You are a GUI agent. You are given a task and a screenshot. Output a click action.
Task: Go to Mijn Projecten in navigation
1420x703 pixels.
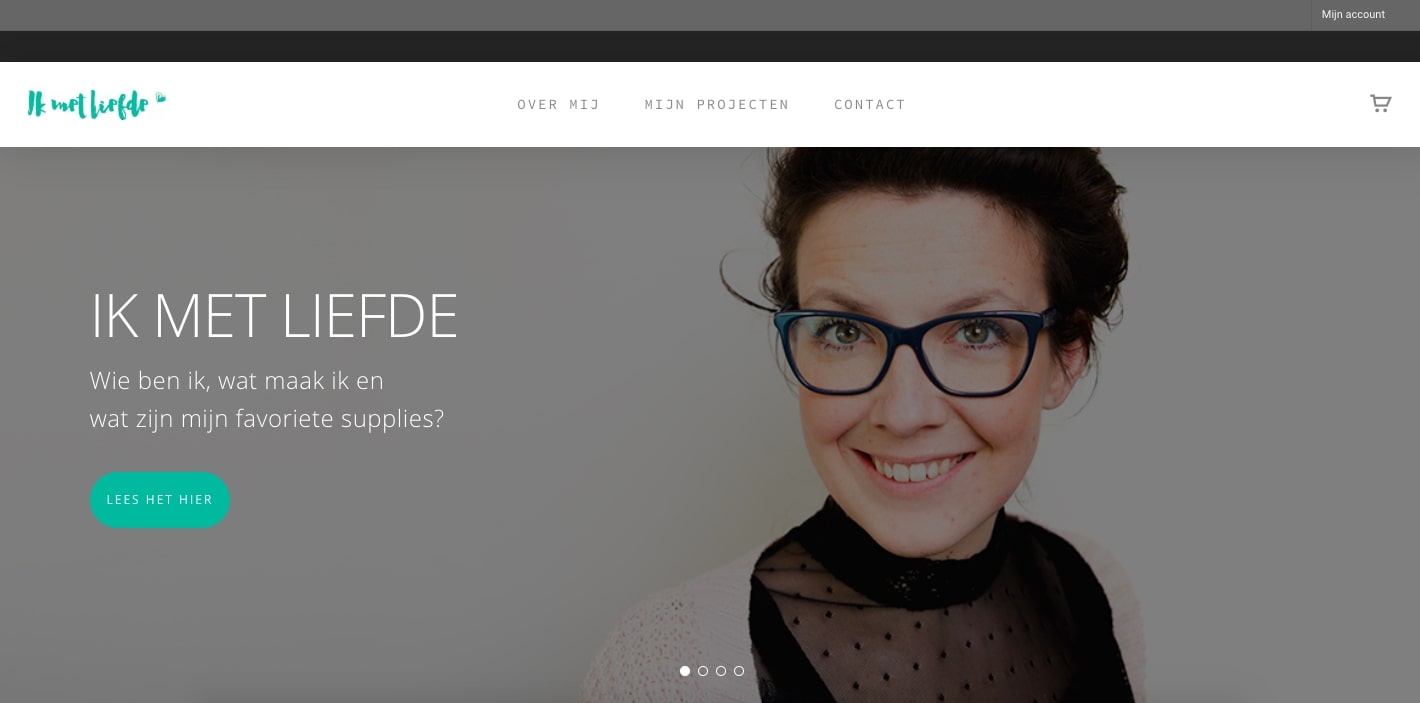717,104
